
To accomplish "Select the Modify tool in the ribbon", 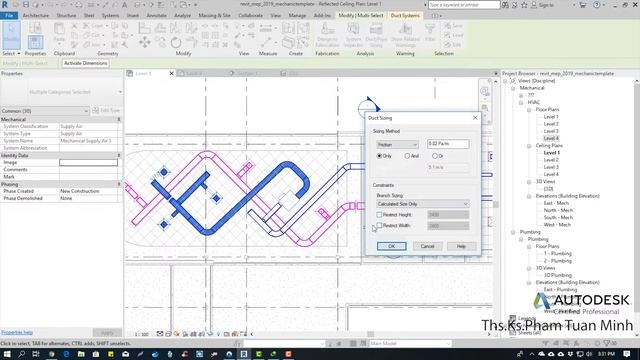I will point(11,35).
